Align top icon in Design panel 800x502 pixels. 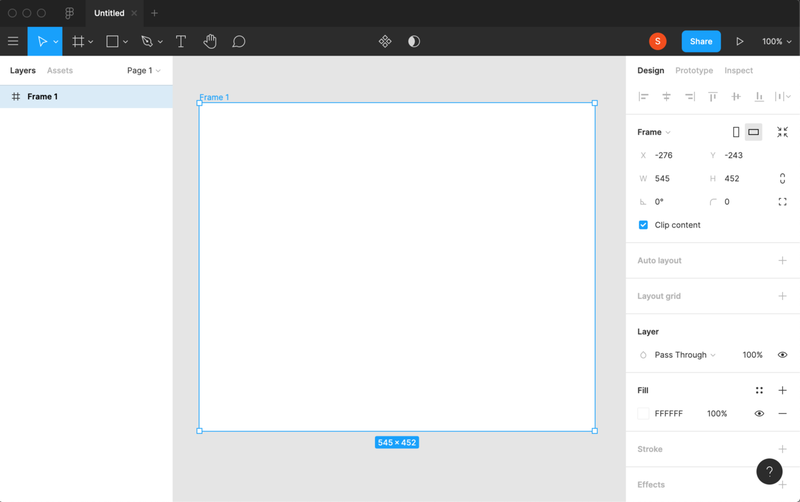713,96
